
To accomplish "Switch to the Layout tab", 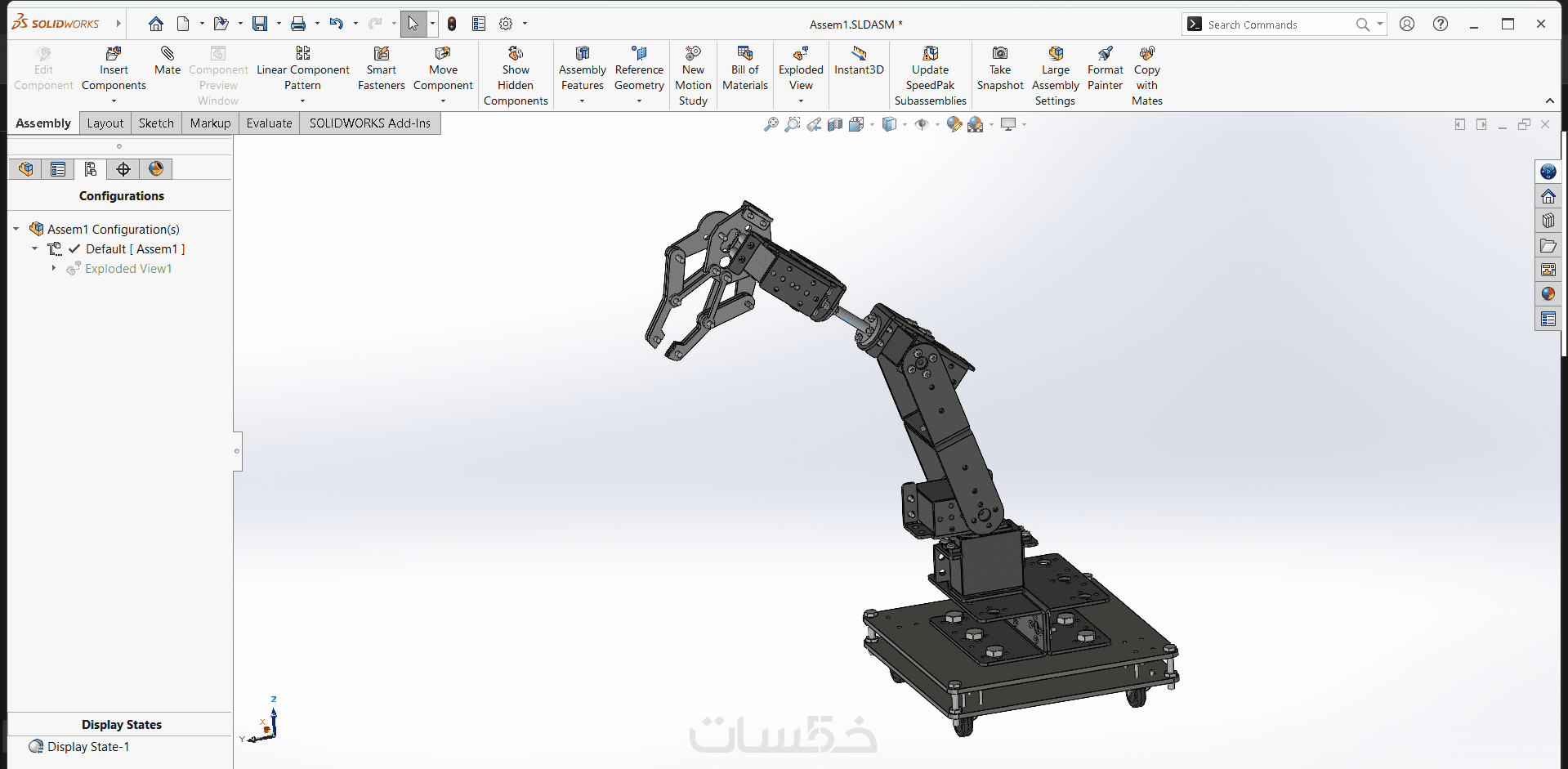I will pos(105,123).
